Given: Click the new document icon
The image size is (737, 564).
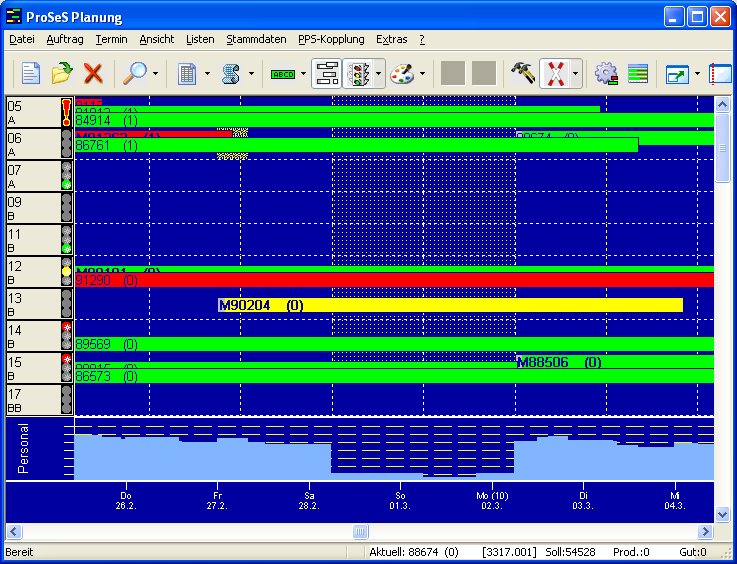Looking at the screenshot, I should (31, 73).
